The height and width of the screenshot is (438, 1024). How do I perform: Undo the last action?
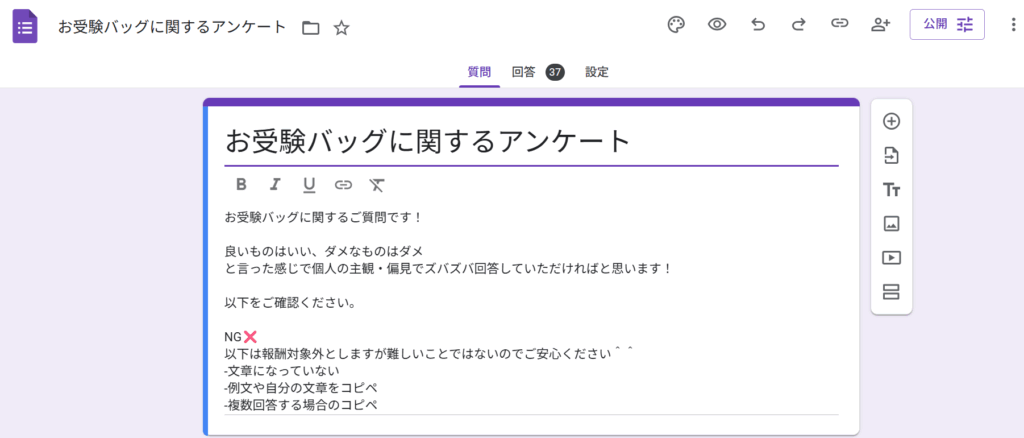(758, 25)
